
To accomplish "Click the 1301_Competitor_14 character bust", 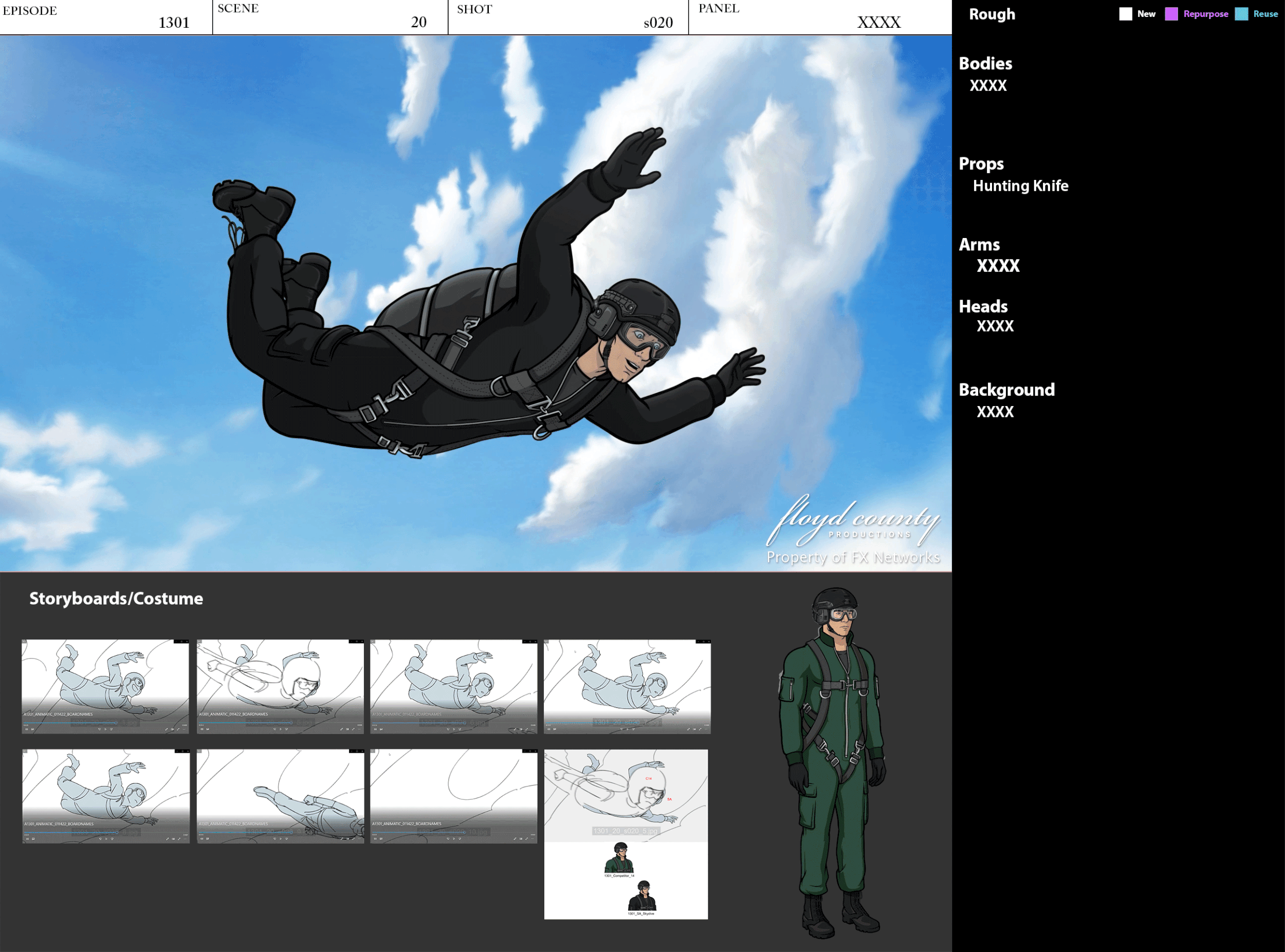I will (x=619, y=858).
